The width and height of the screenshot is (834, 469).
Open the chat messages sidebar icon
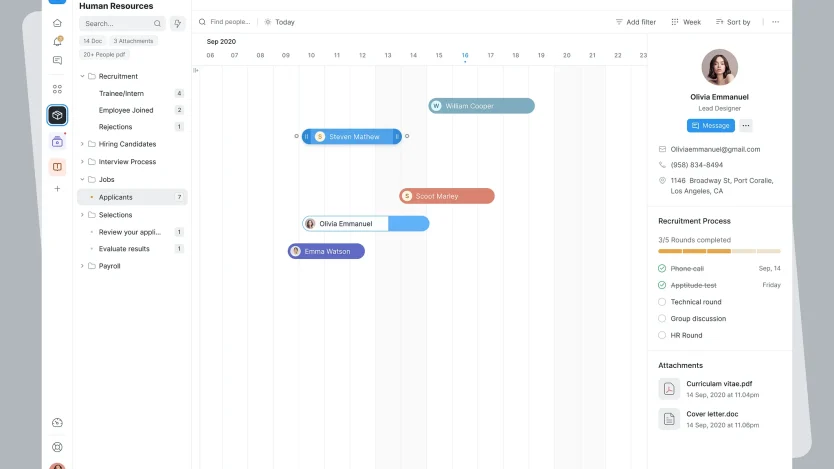[x=57, y=61]
